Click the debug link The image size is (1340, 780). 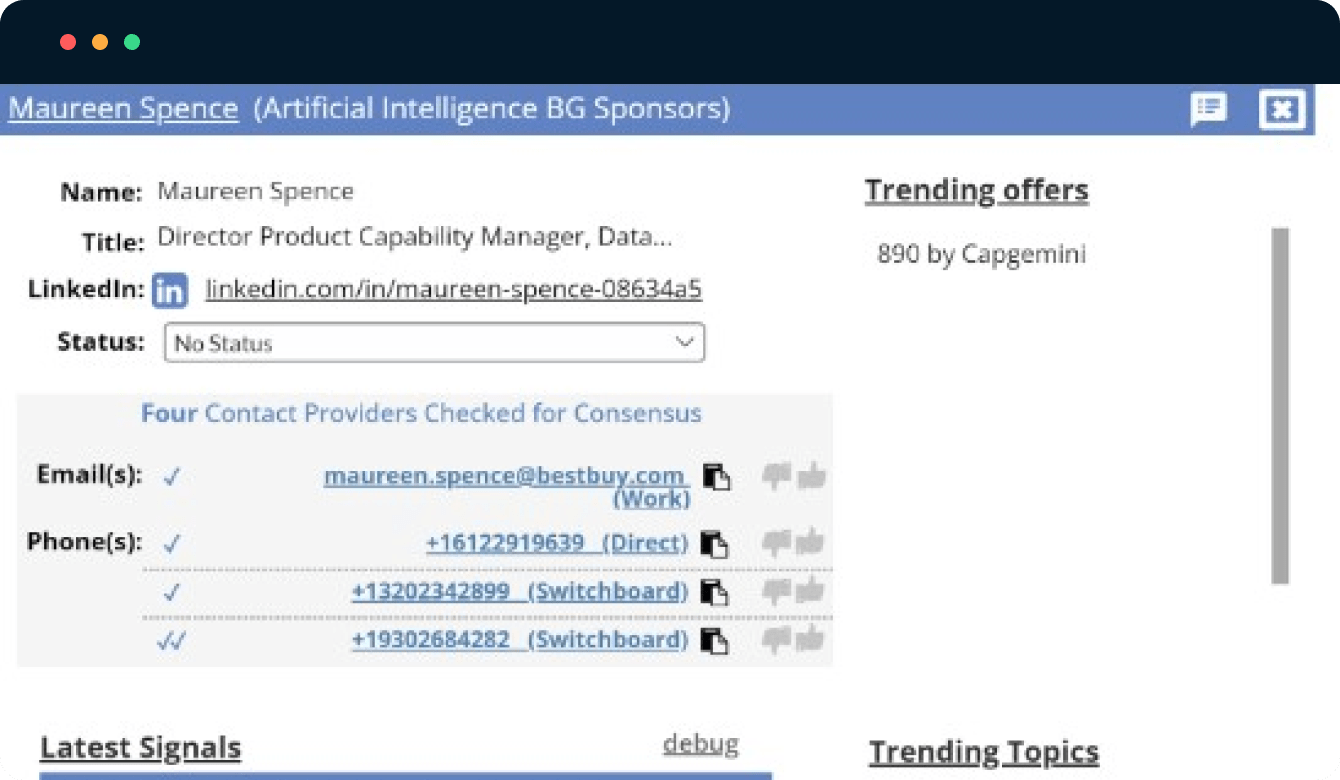tap(700, 744)
